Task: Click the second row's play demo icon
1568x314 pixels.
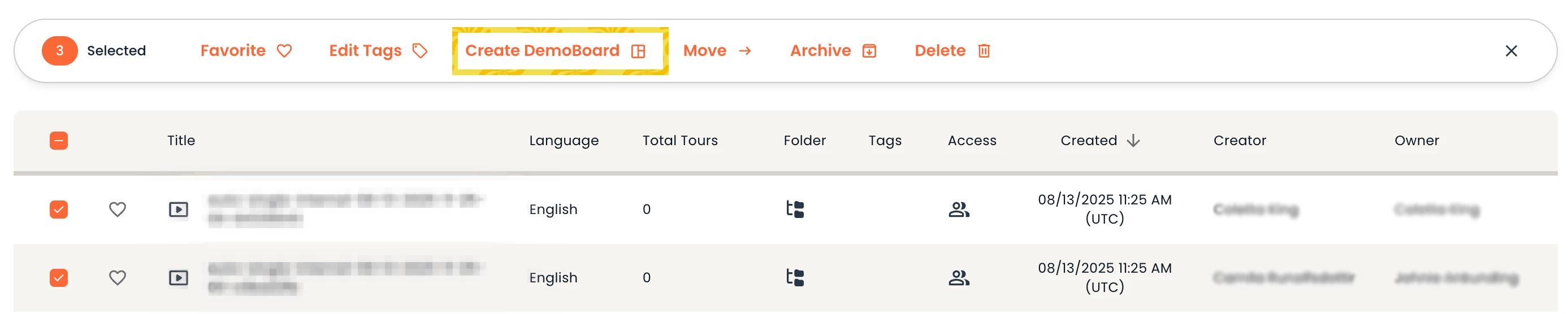Action: [x=179, y=277]
